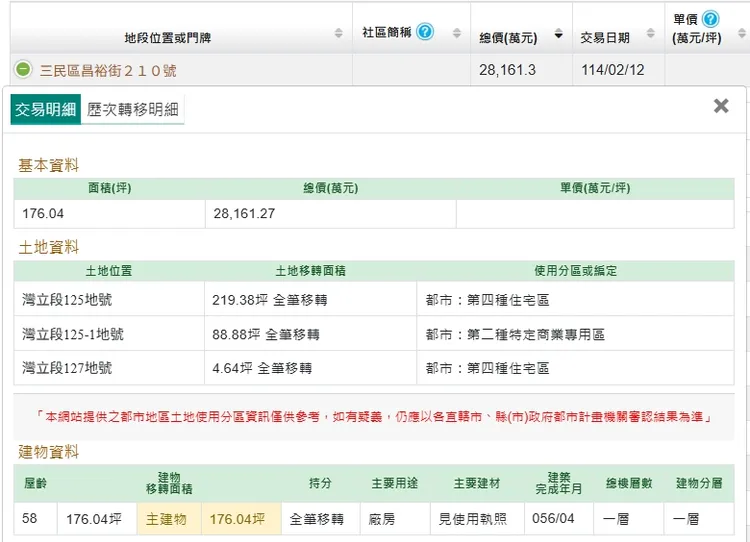Sort by 總價(萬元) descending arrow
750x542 pixels.
point(558,34)
